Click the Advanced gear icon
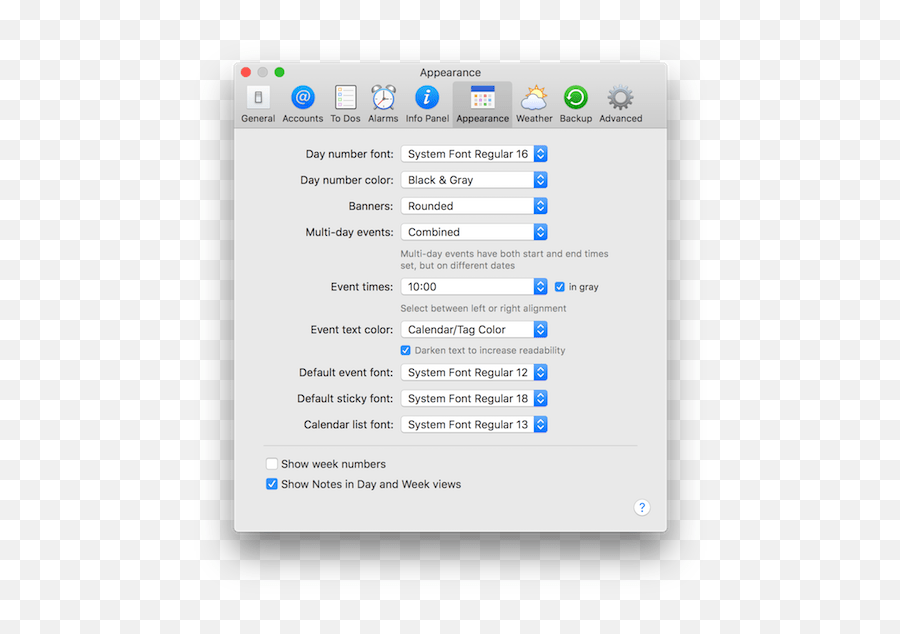Screen dimensions: 900x634 click(x=620, y=103)
